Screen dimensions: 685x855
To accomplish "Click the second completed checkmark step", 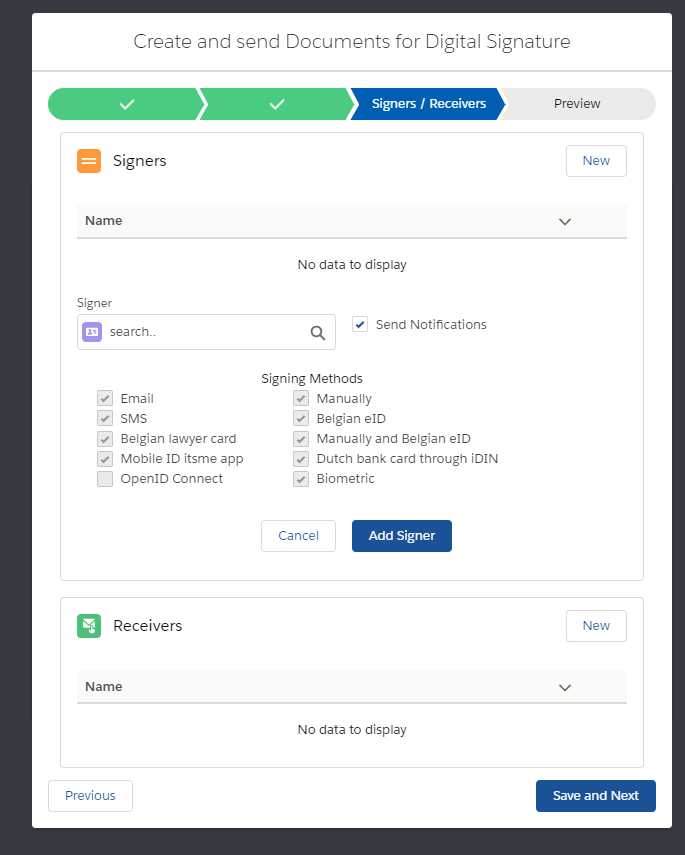I will click(277, 104).
